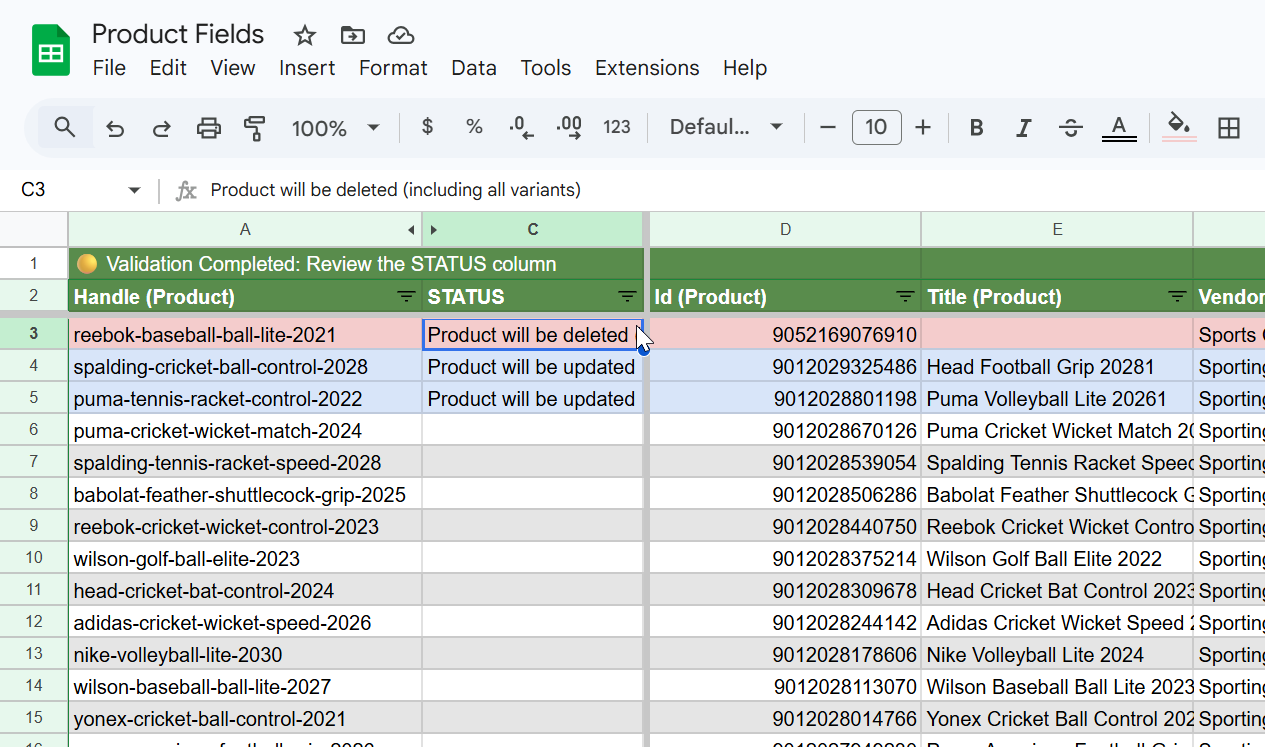Decrease decimal places for selection
This screenshot has width=1265, height=747.
tap(521, 127)
